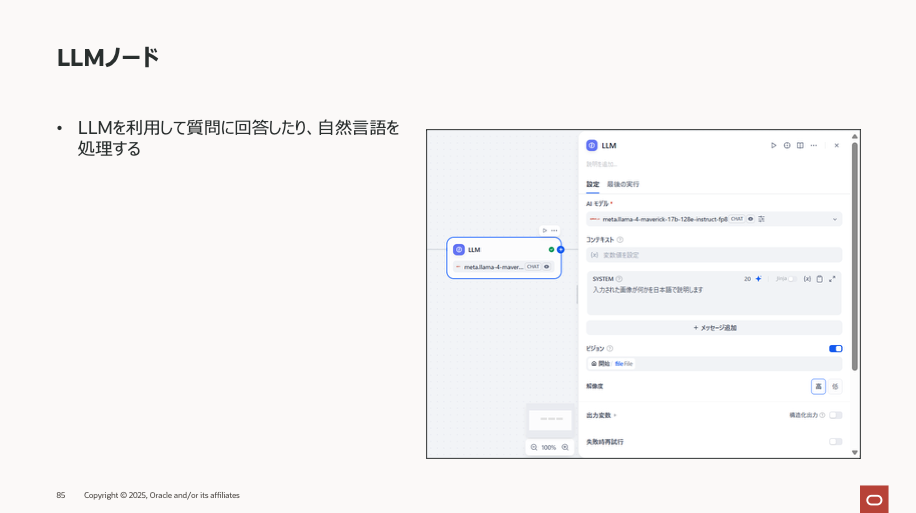Click the canvas minimap thumbnail
Image resolution: width=916 pixels, height=513 pixels.
point(550,420)
